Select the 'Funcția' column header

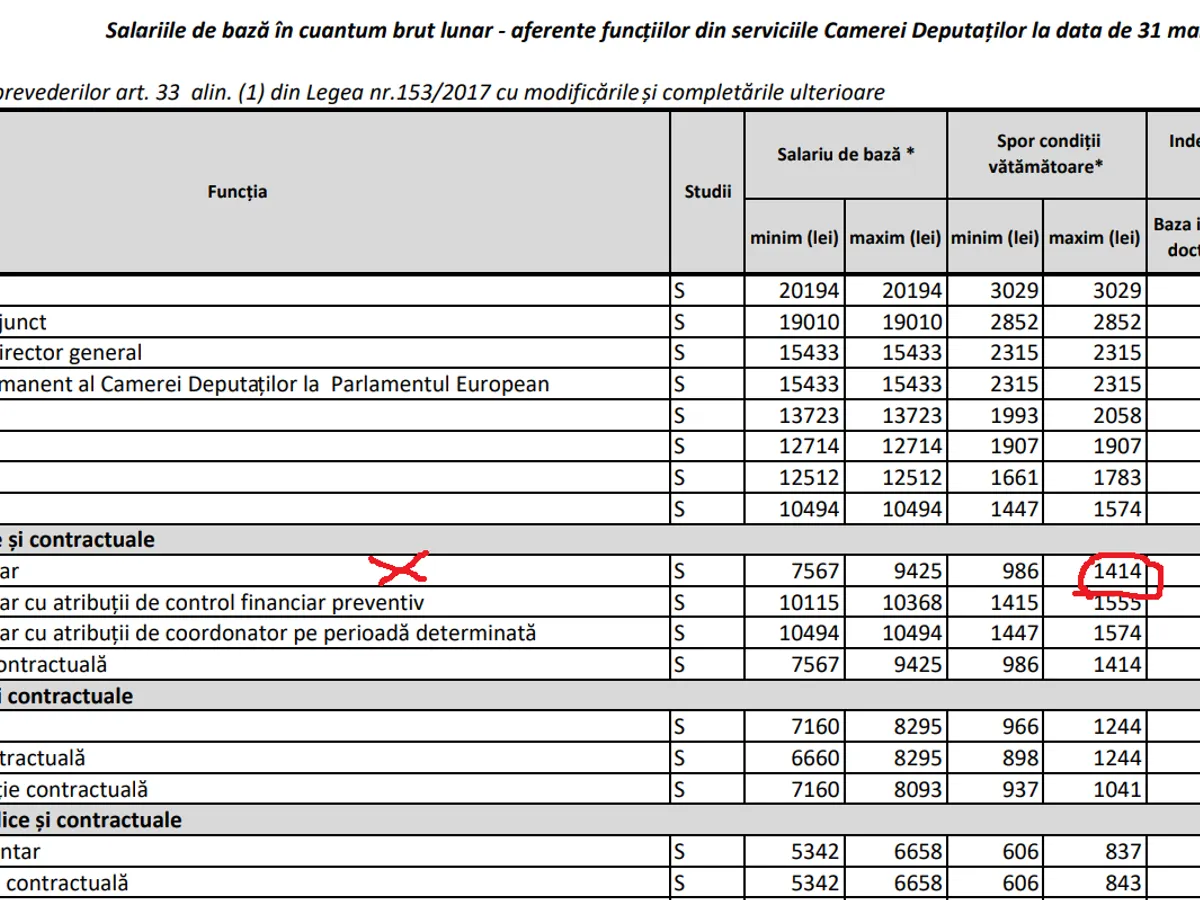coord(237,191)
